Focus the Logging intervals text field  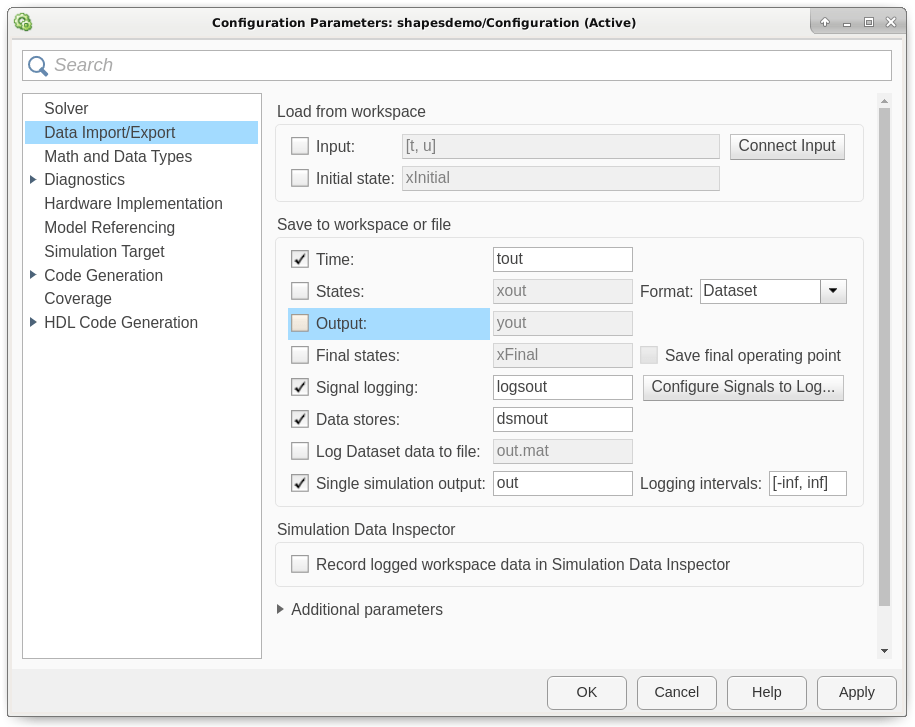pos(807,483)
